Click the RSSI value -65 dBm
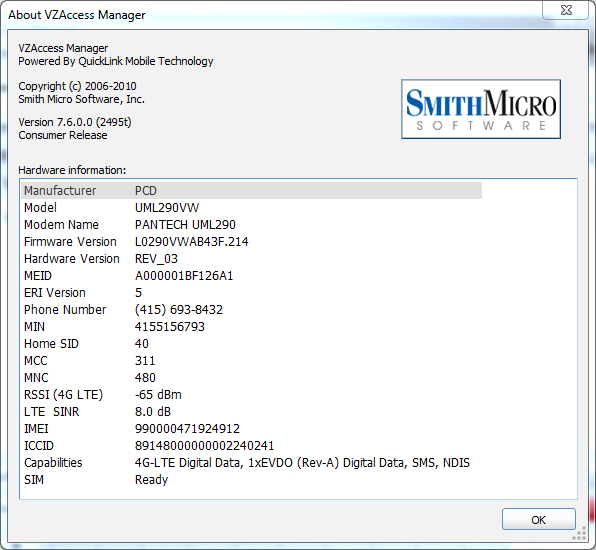596x550 pixels. (x=158, y=395)
